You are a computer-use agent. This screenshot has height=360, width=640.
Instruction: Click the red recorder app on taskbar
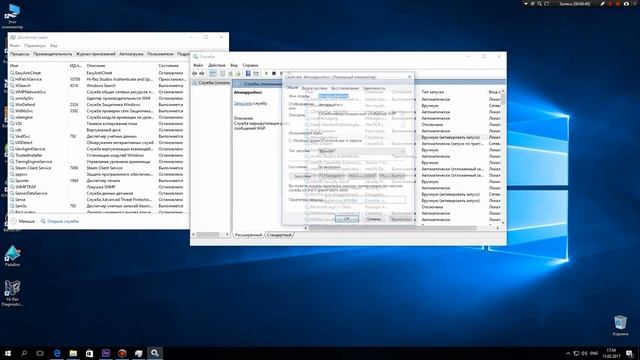(x=122, y=353)
